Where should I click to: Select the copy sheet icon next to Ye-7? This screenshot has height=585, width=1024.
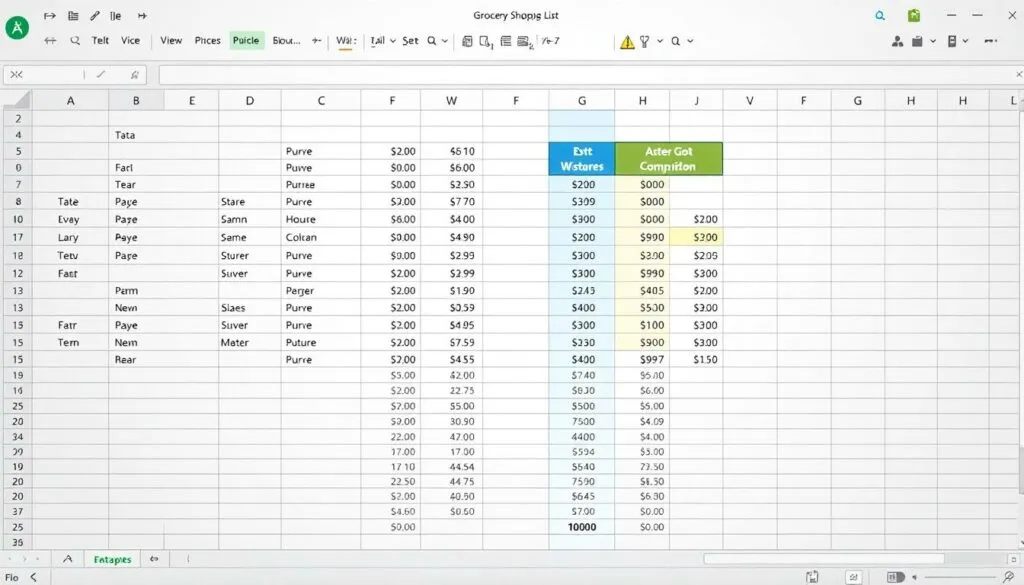point(523,41)
